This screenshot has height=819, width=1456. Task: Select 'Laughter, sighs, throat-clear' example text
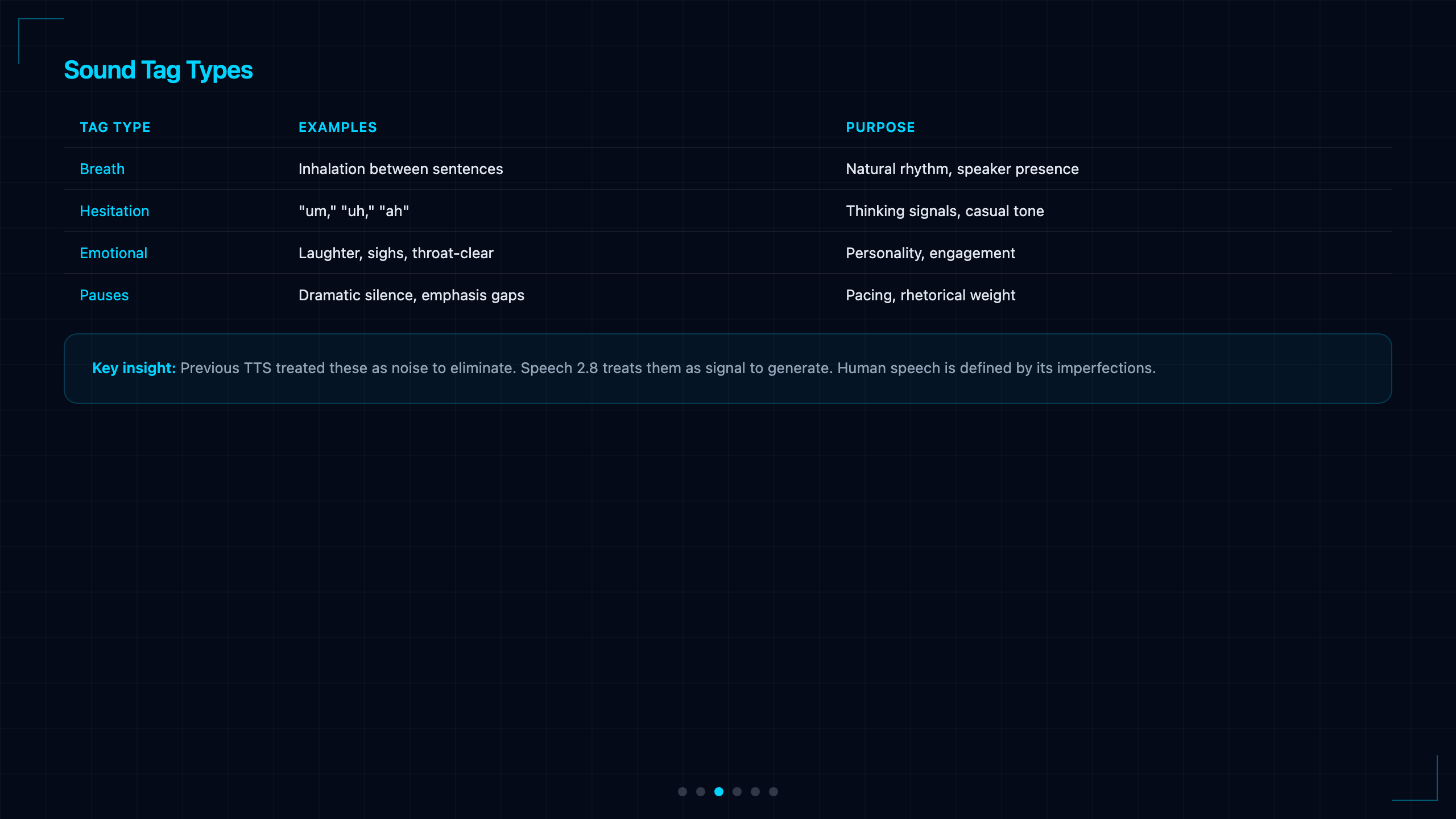coord(396,253)
